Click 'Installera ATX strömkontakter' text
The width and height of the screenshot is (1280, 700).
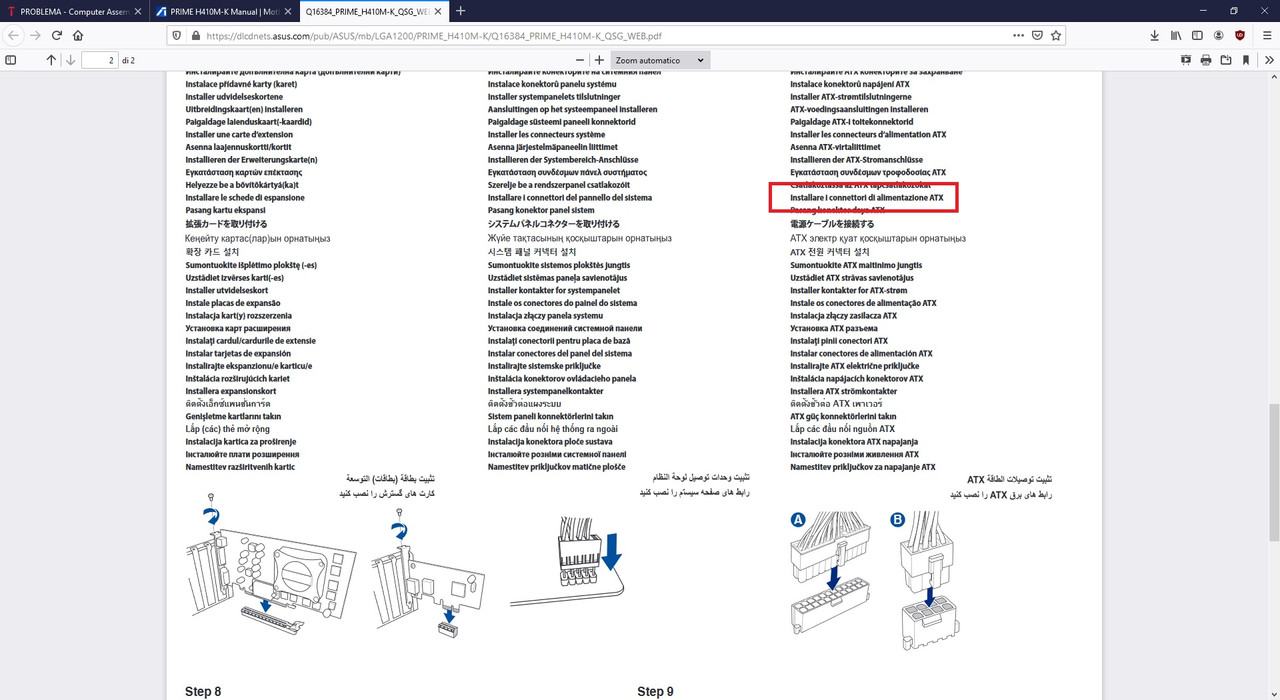(x=843, y=391)
